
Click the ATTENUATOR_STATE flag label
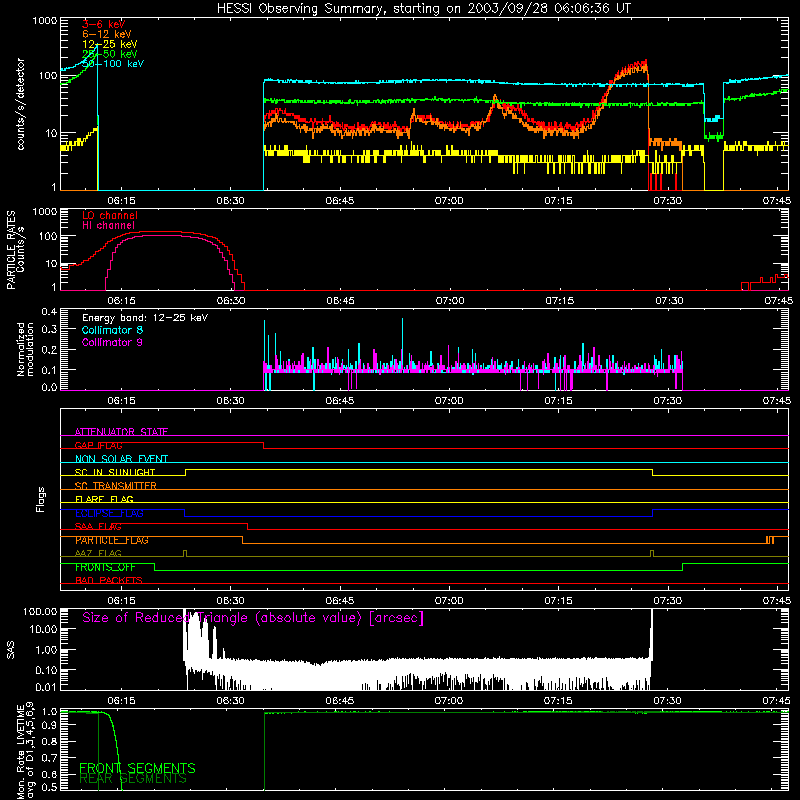[121, 432]
